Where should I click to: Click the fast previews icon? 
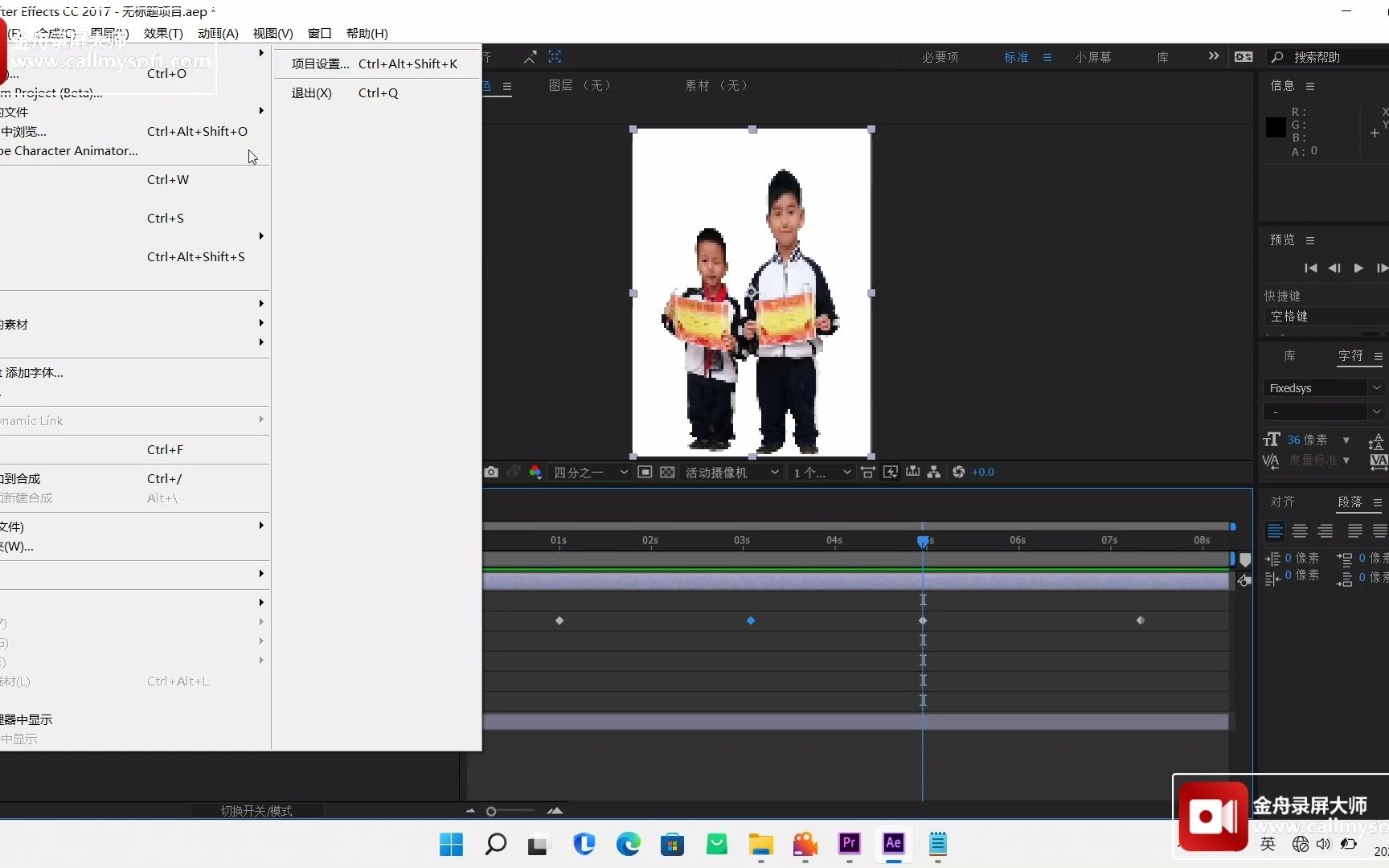[891, 472]
